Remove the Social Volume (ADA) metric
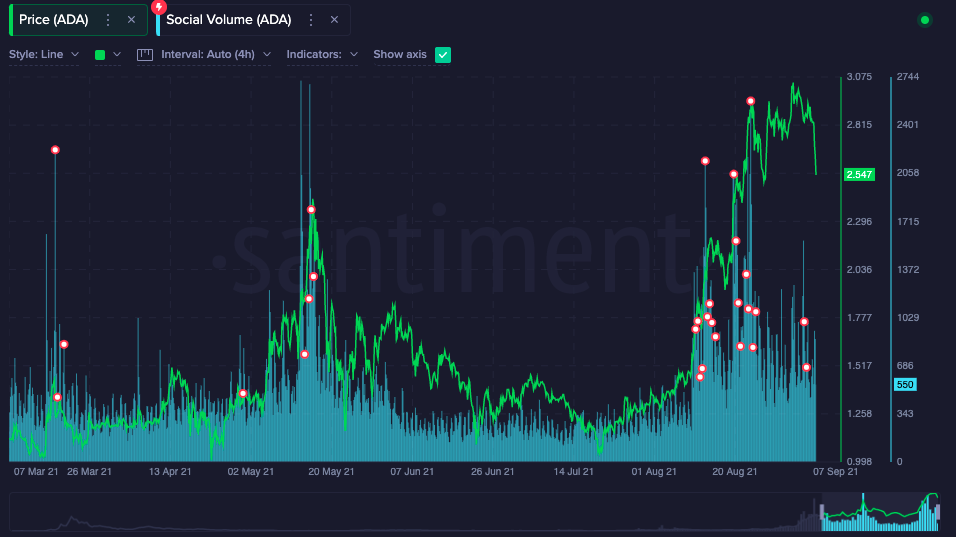 [x=334, y=20]
